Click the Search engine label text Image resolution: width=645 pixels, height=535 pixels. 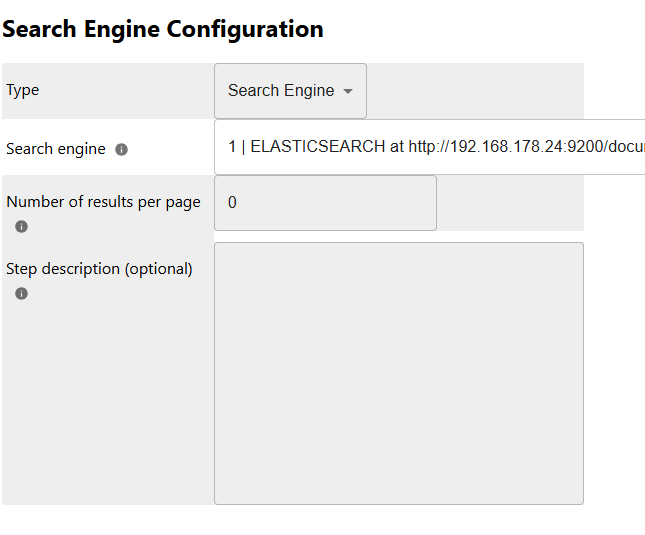(56, 149)
